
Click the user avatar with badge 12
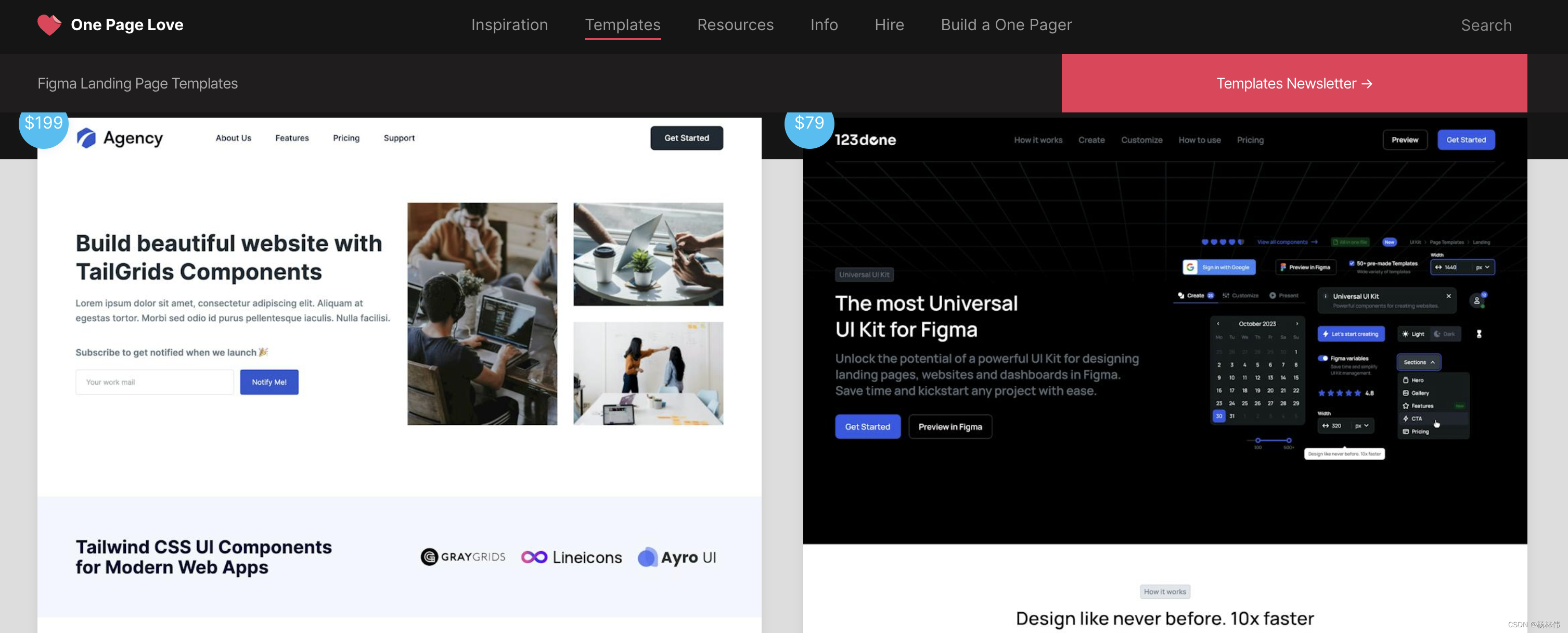(x=1476, y=300)
